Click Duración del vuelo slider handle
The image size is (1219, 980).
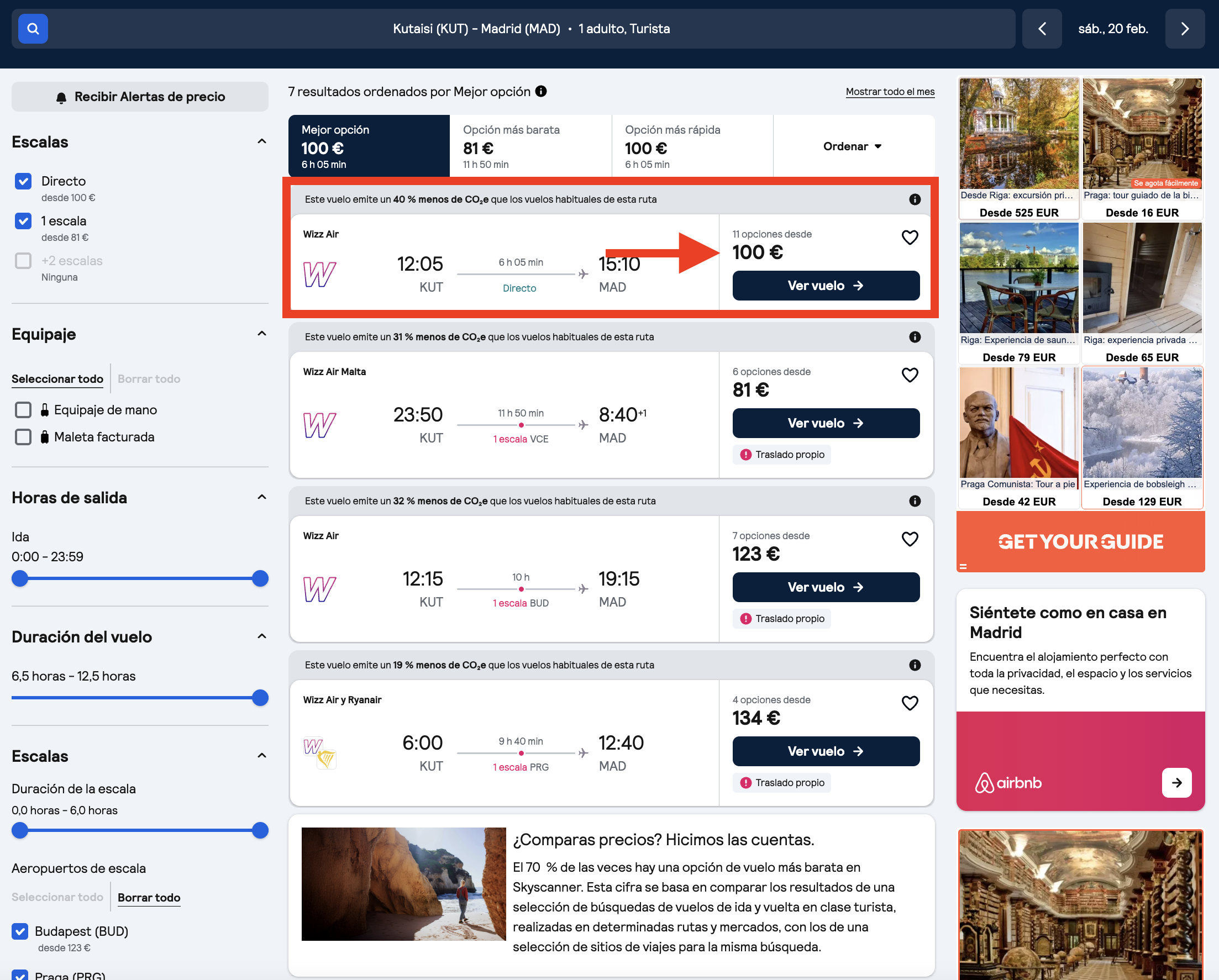[260, 697]
